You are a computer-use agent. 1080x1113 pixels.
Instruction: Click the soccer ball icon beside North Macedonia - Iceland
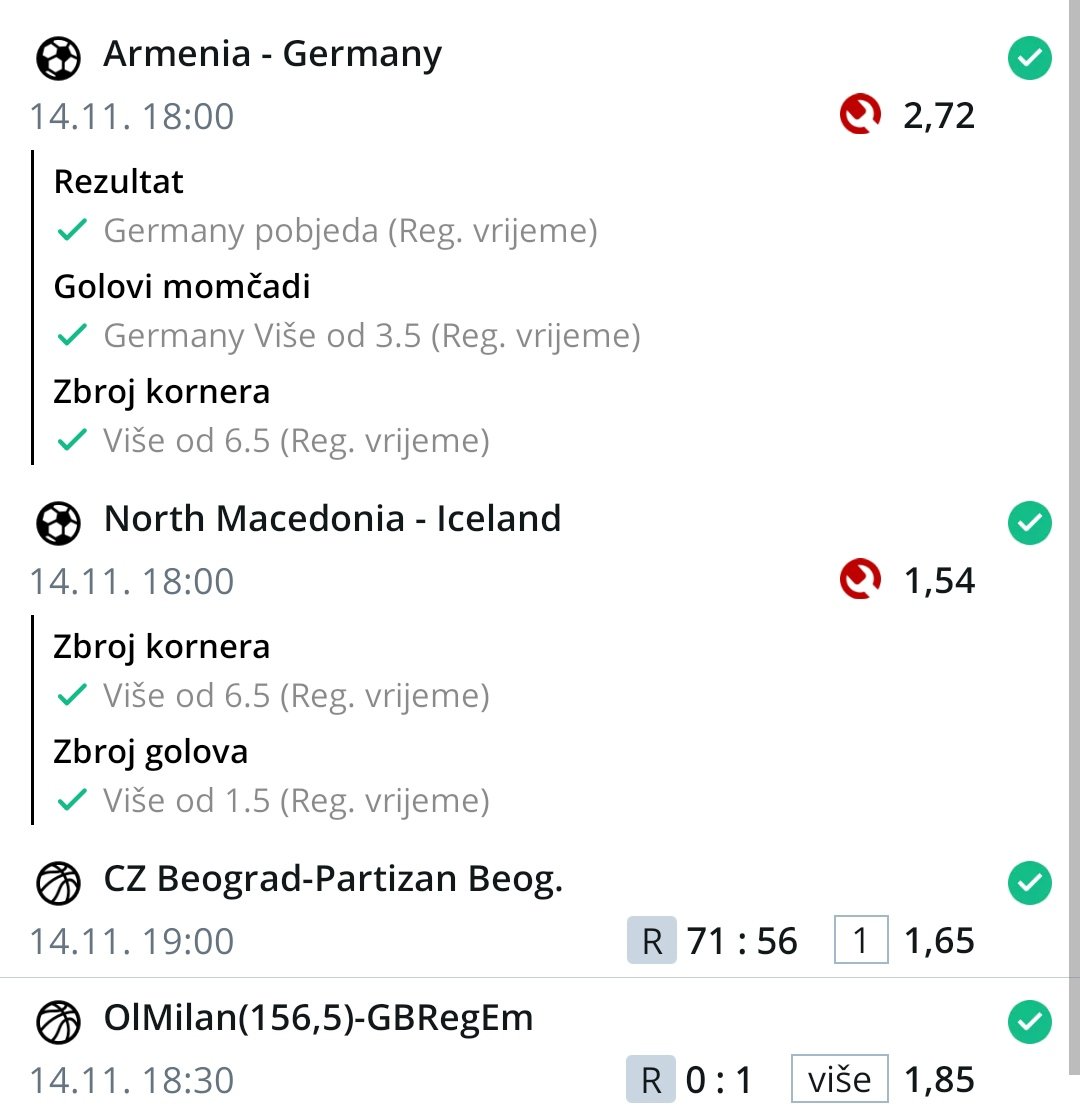pyautogui.click(x=58, y=522)
